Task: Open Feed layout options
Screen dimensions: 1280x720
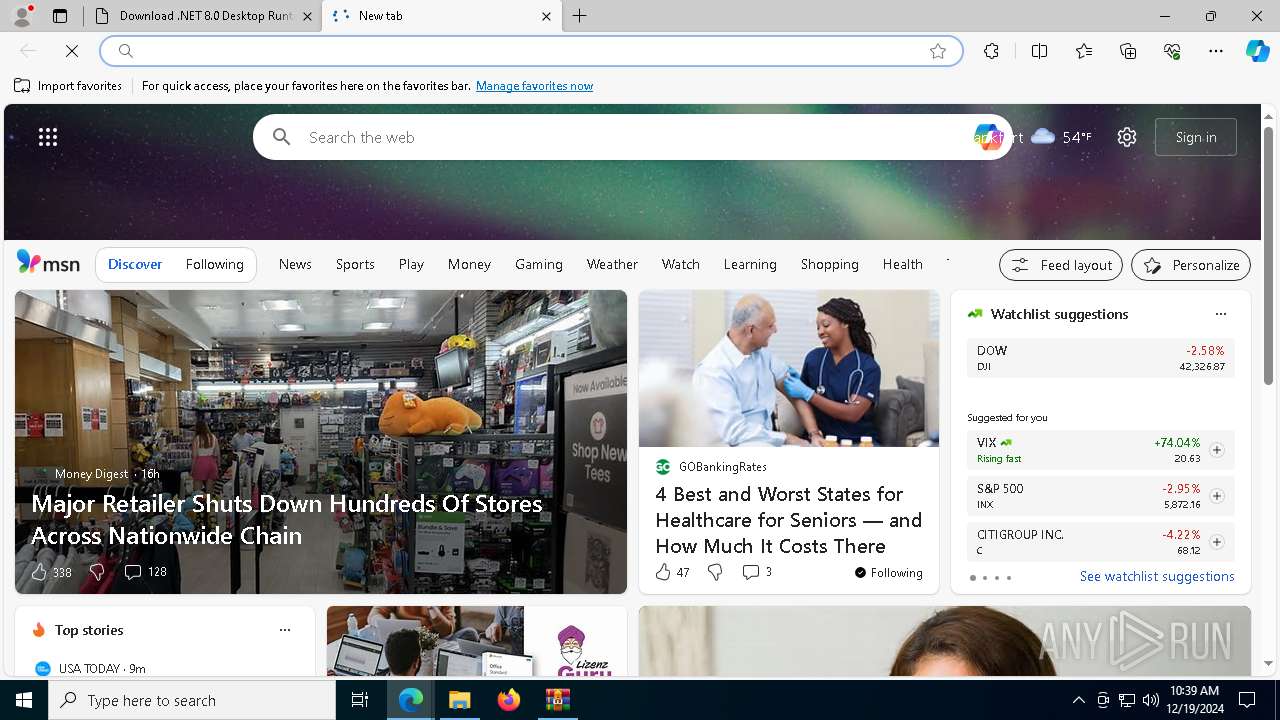Action: pos(1061,265)
